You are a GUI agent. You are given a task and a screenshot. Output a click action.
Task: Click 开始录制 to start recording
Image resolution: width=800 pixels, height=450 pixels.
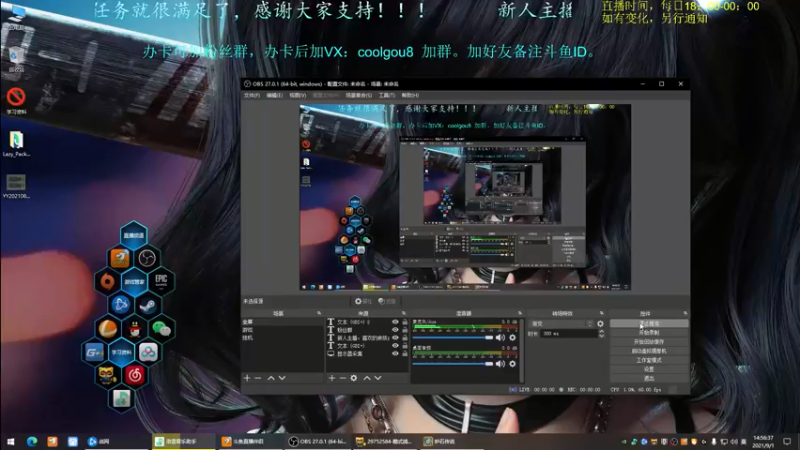[x=649, y=333]
